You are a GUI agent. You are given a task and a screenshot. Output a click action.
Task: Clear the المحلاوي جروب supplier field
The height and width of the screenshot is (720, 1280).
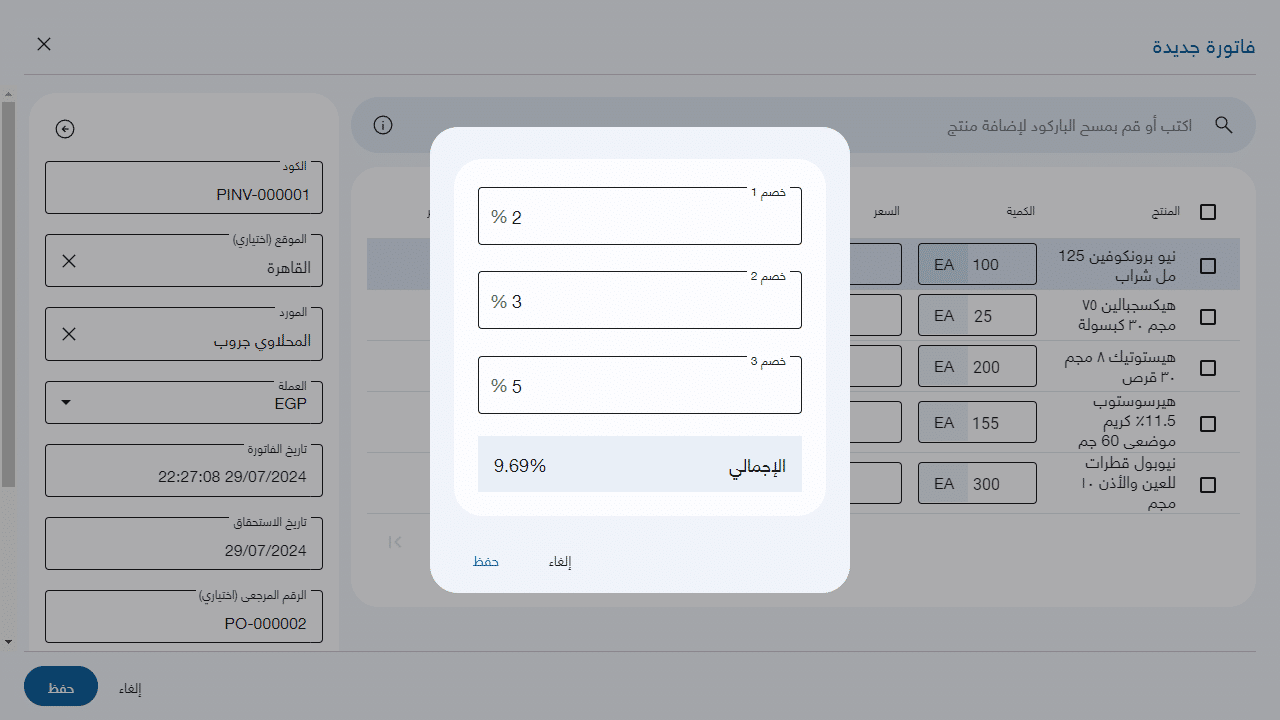[x=69, y=334]
